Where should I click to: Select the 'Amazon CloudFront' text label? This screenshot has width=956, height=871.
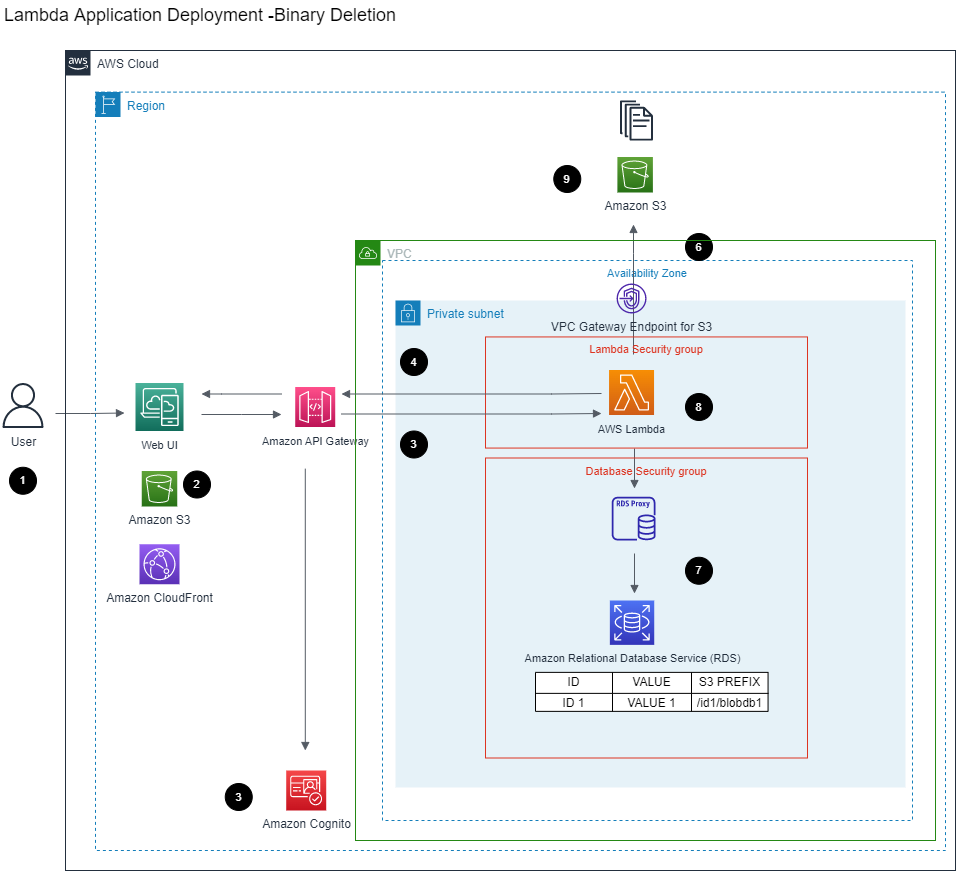pyautogui.click(x=160, y=598)
